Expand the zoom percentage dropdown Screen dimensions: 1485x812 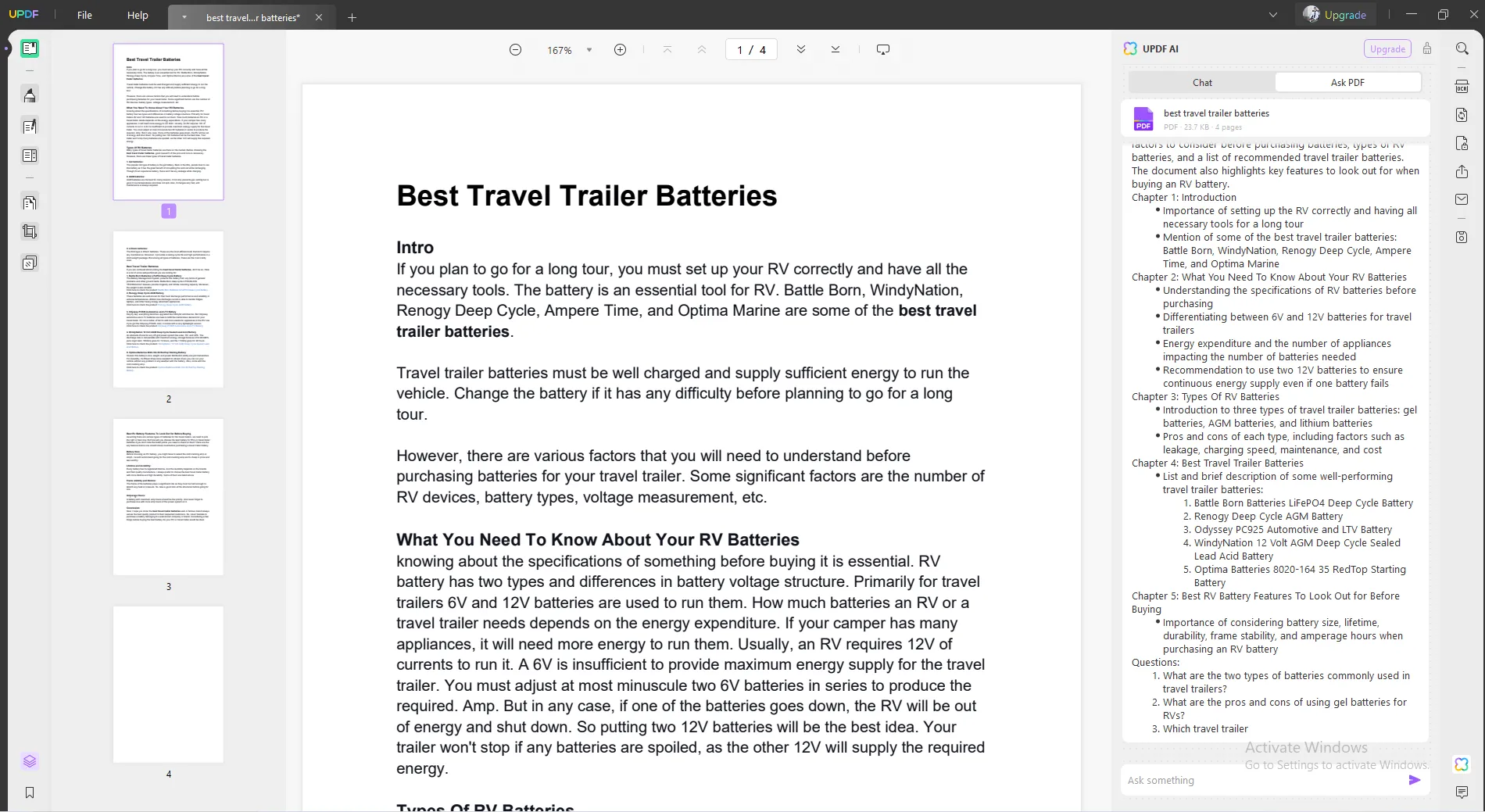[x=589, y=50]
